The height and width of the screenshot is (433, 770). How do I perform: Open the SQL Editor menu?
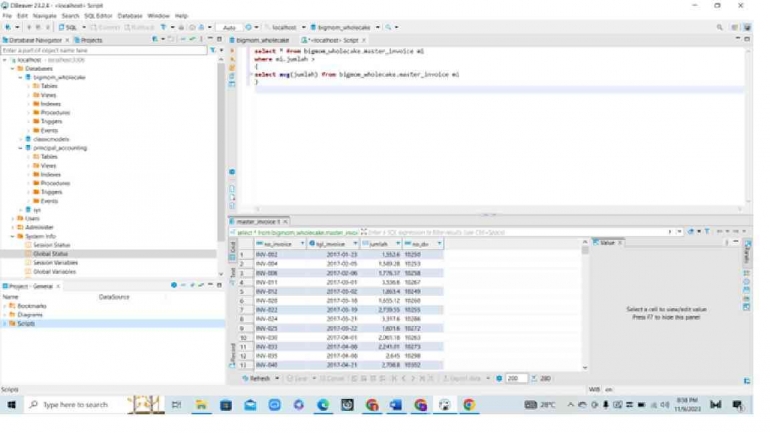pyautogui.click(x=98, y=16)
